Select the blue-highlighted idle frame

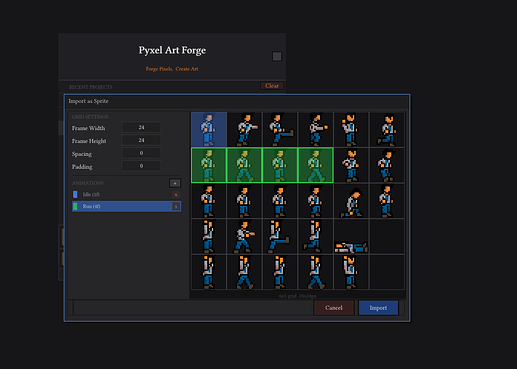coord(209,129)
